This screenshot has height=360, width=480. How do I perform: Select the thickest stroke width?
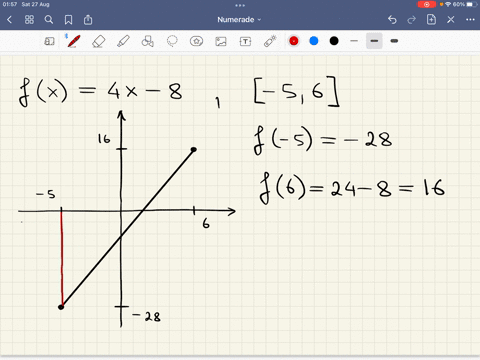point(394,41)
